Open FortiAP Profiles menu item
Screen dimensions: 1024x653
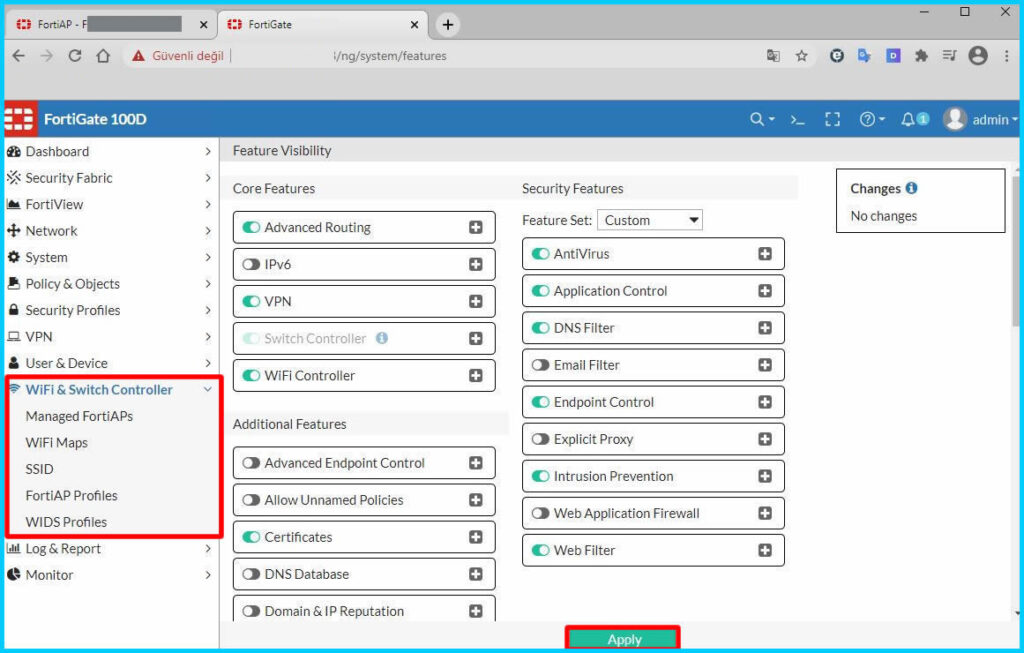(x=71, y=496)
